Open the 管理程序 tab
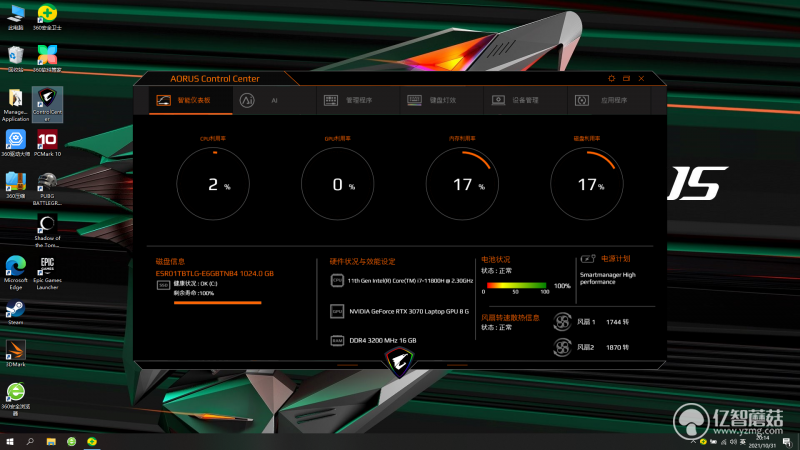The height and width of the screenshot is (450, 800). (x=359, y=100)
